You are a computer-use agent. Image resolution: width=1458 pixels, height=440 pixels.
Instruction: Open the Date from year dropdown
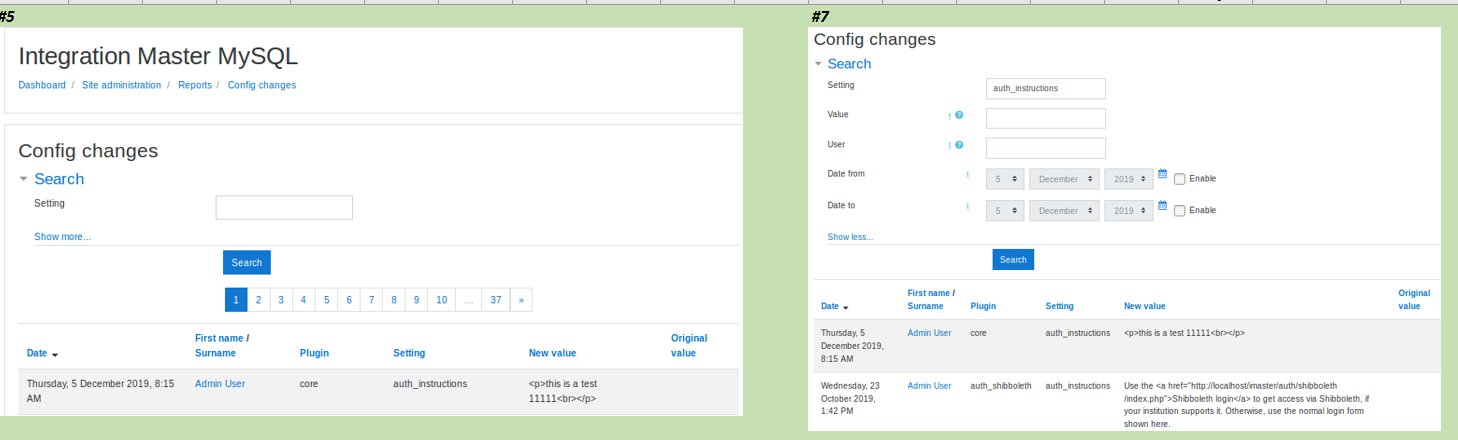(x=1130, y=179)
